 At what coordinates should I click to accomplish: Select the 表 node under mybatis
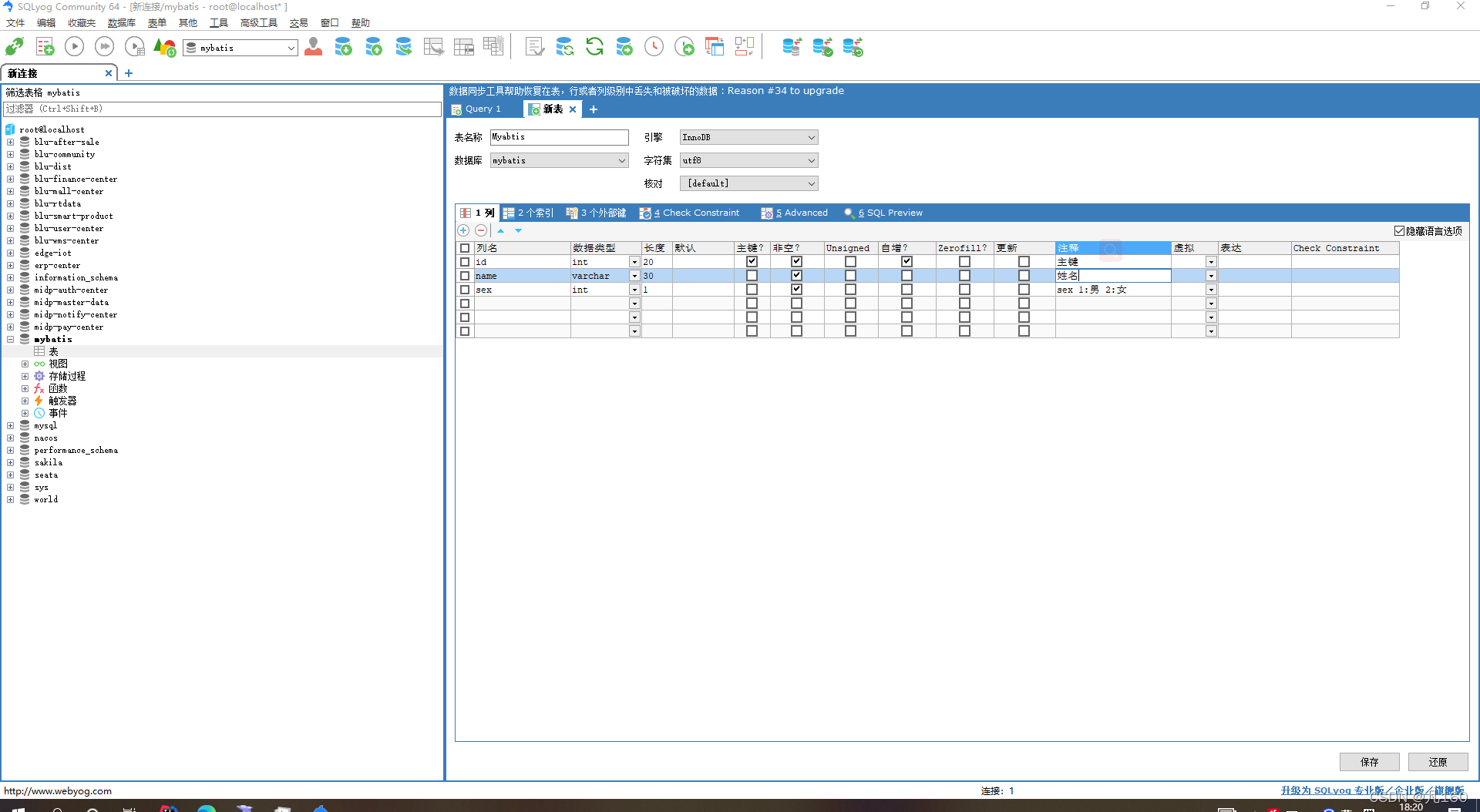(53, 351)
